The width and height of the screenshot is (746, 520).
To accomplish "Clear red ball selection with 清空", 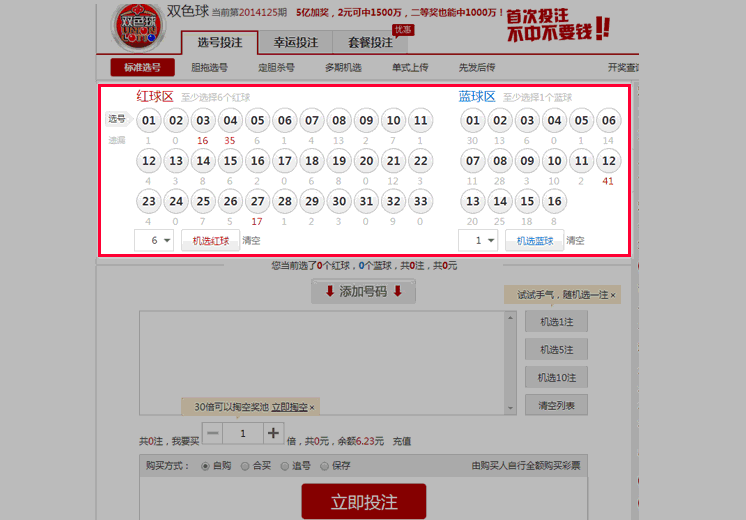I will pos(251,241).
